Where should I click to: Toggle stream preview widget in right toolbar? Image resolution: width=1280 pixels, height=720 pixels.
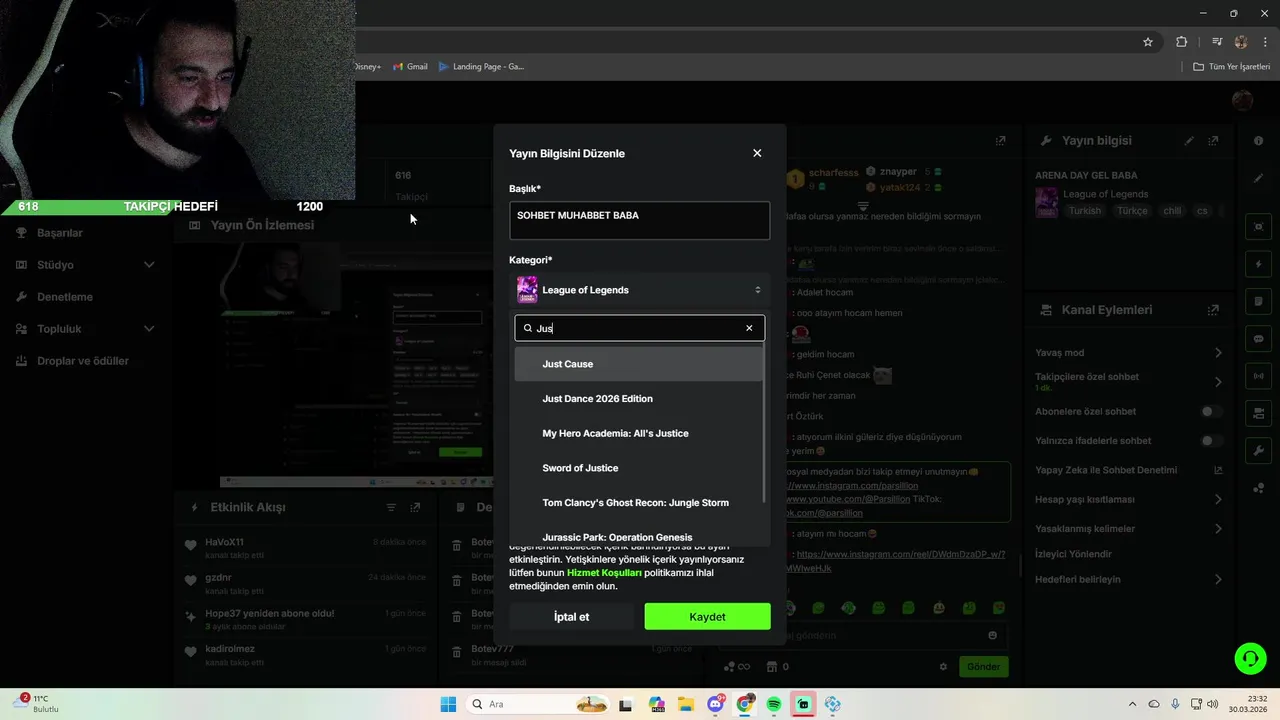click(1258, 227)
